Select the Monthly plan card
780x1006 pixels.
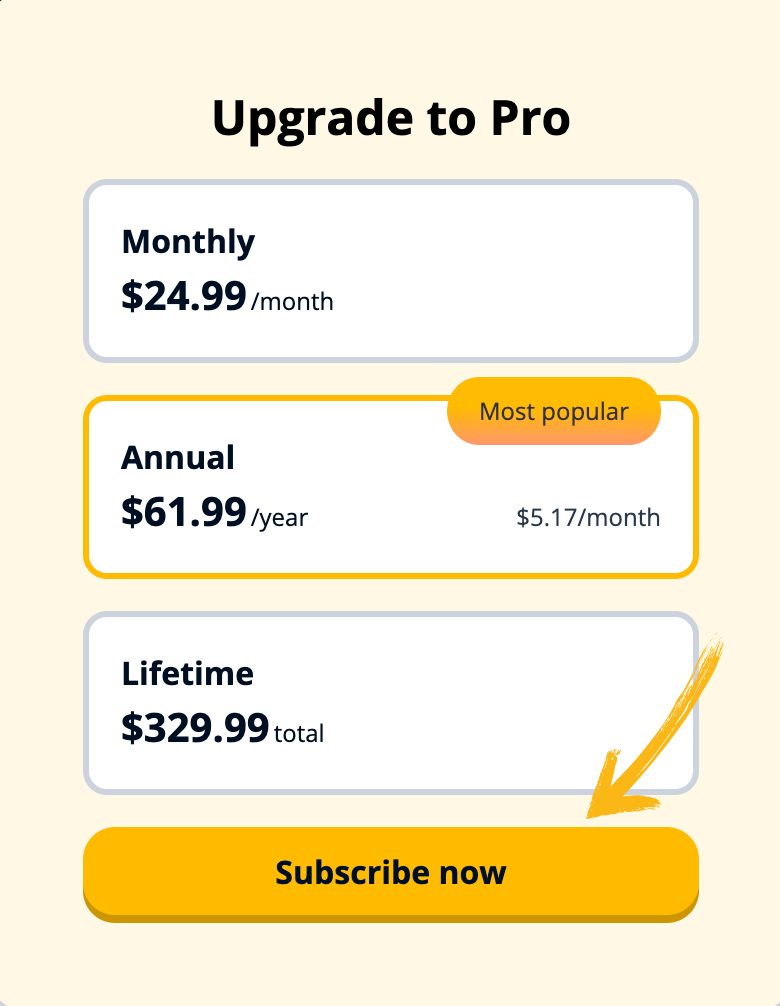[390, 270]
